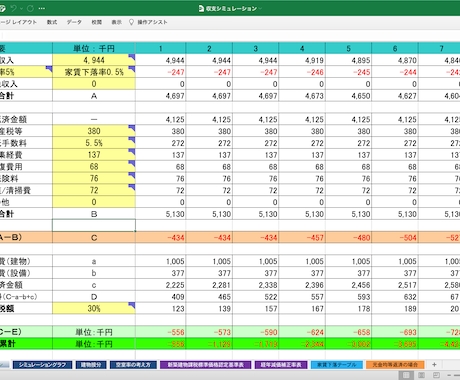Select the yellow 68 repair cost cell
Viewport: 460px width, 380px height.
[94, 166]
